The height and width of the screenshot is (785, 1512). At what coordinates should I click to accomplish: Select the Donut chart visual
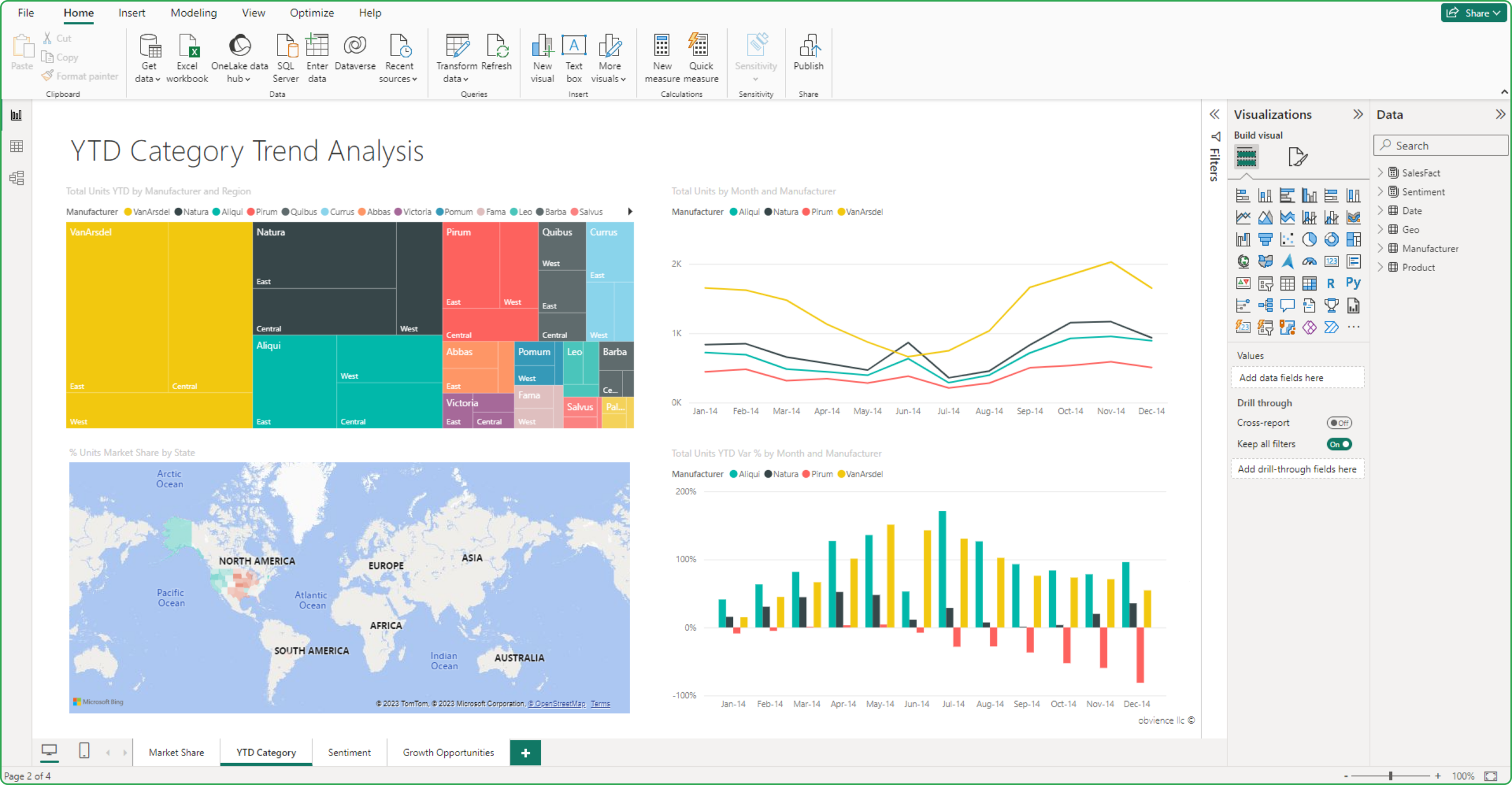coord(1331,239)
